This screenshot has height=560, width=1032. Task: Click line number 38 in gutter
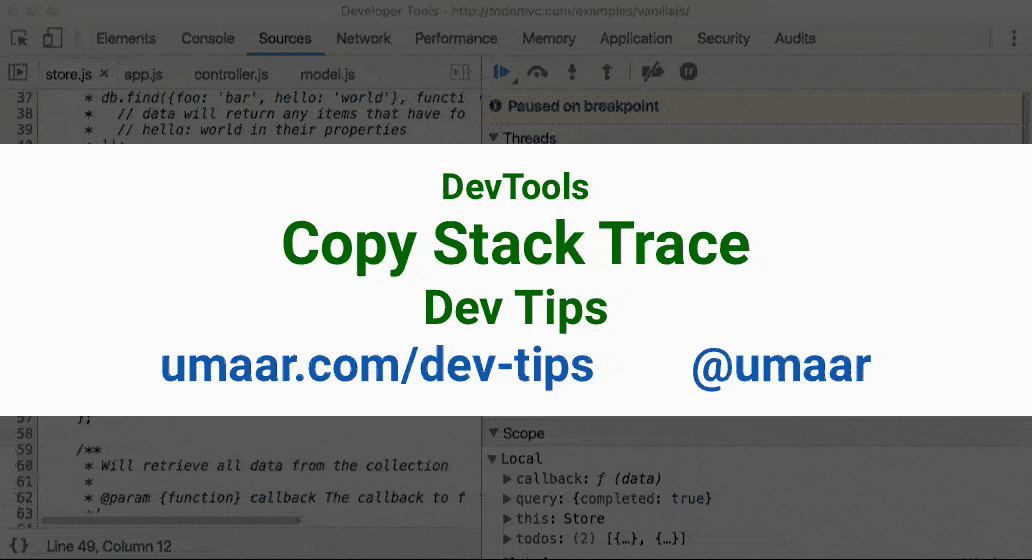[x=24, y=114]
